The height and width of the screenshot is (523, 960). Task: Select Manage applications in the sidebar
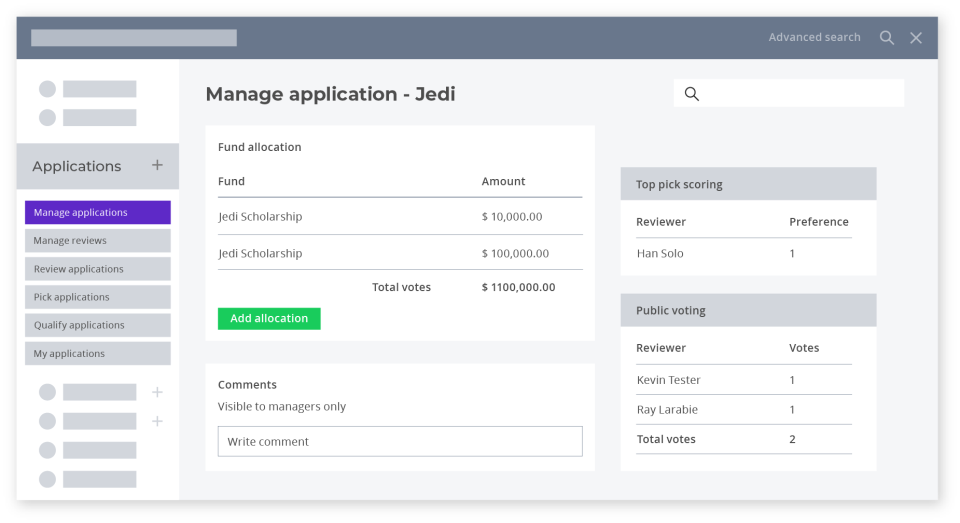coord(98,212)
